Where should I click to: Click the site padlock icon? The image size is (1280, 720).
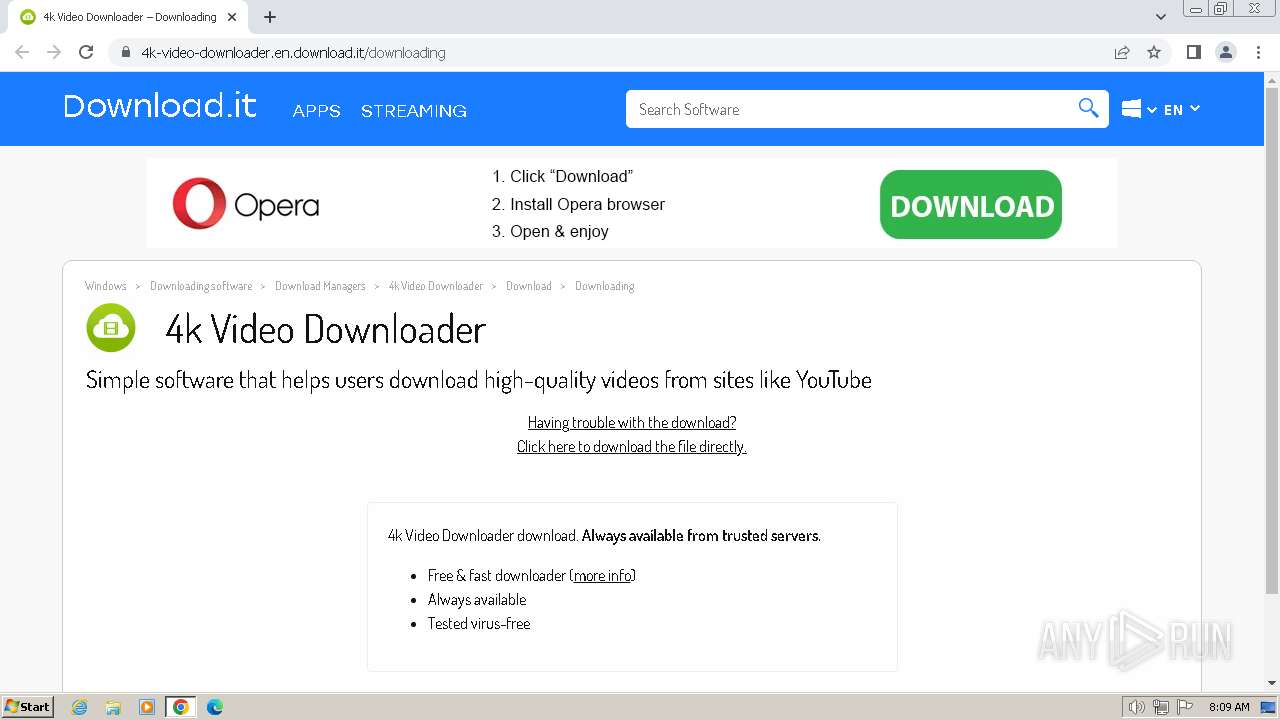125,52
